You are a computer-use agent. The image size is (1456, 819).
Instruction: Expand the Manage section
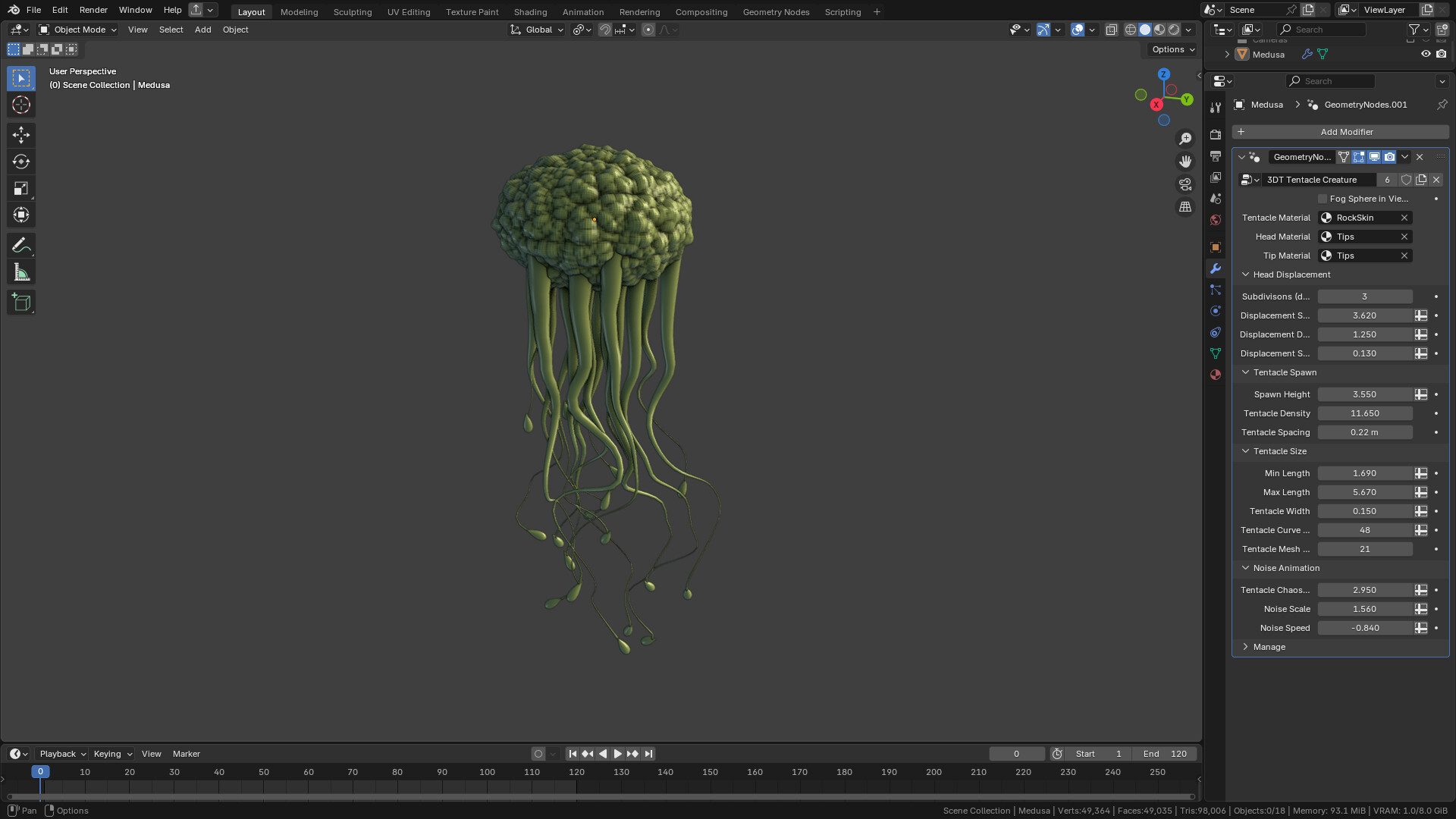pyautogui.click(x=1246, y=647)
